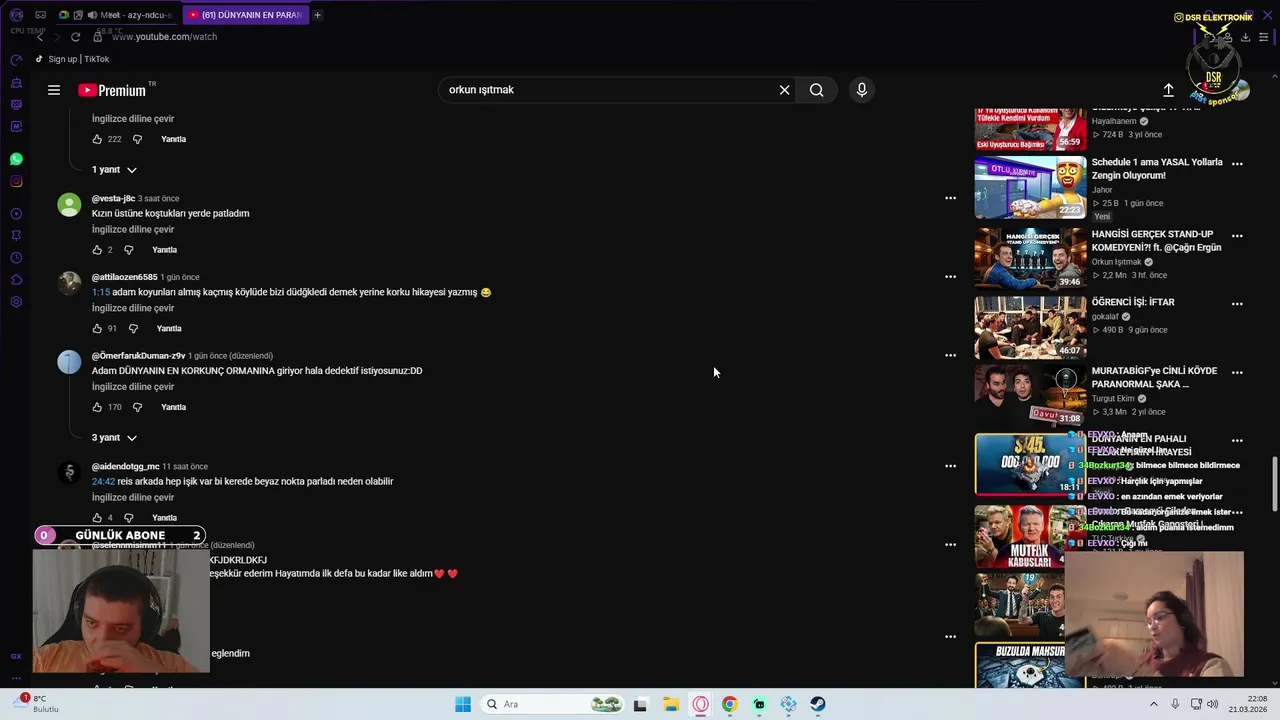Reply with Yanıtla on the @attilaozen6585 comment

tap(169, 328)
